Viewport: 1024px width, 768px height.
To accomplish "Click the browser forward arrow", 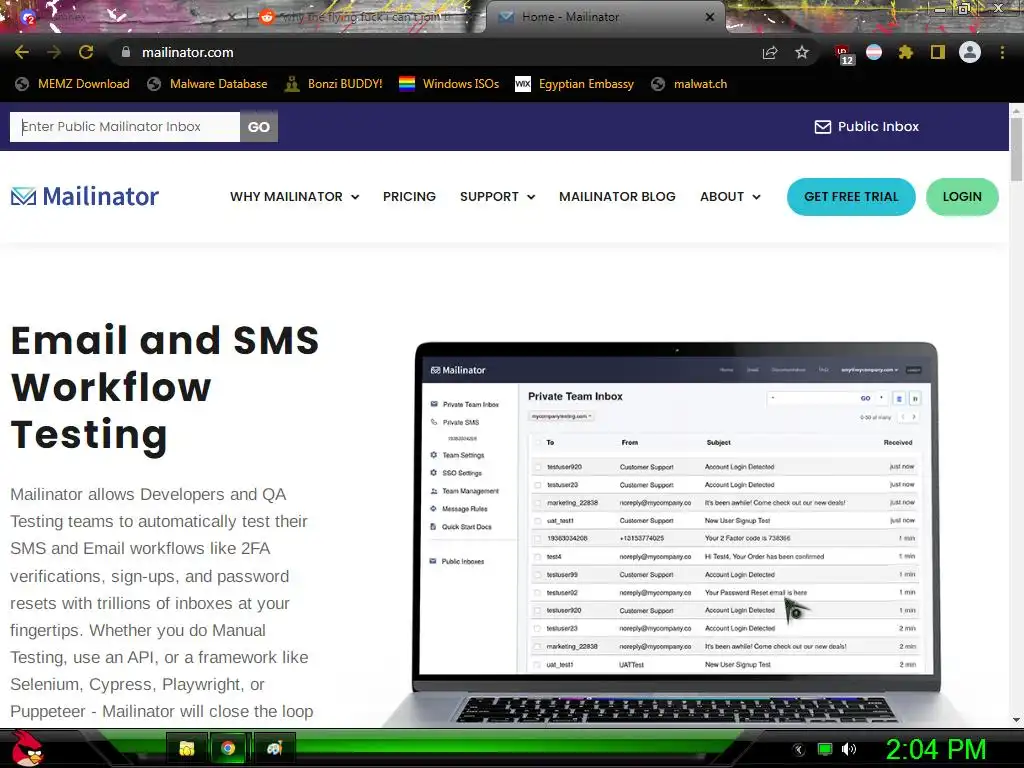I will [x=54, y=52].
